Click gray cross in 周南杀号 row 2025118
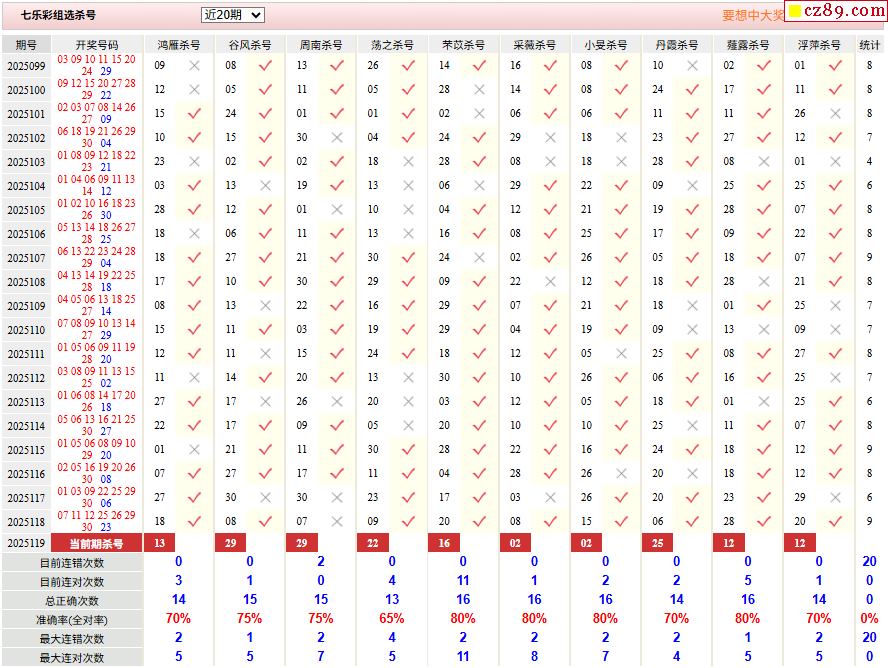The image size is (888, 668). pyautogui.click(x=337, y=521)
